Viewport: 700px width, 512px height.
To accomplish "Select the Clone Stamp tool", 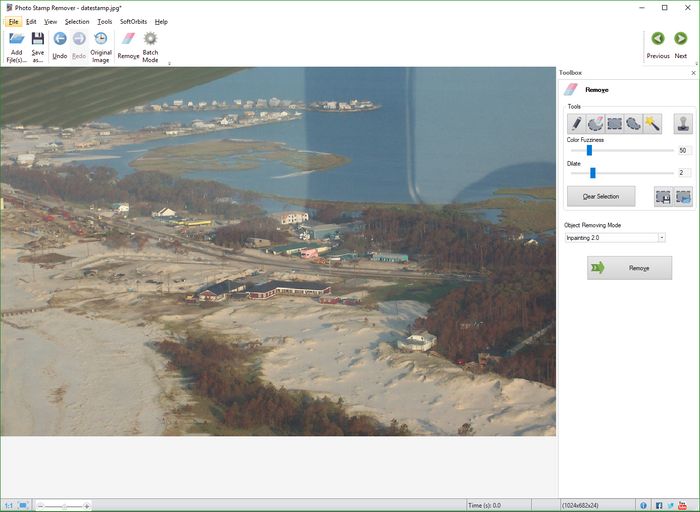I will 683,123.
